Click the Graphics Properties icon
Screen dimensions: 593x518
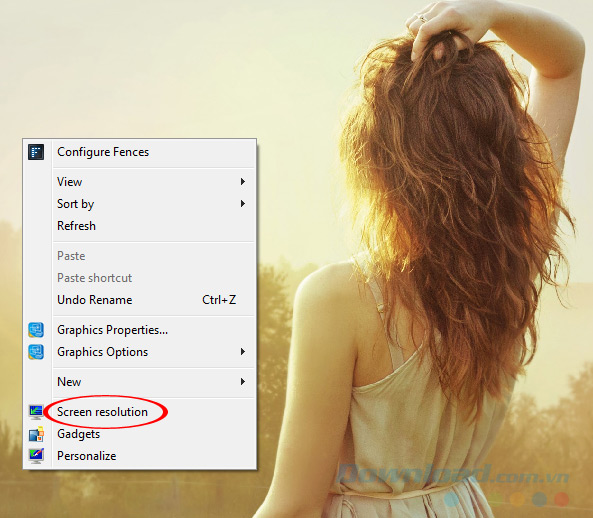click(x=36, y=330)
